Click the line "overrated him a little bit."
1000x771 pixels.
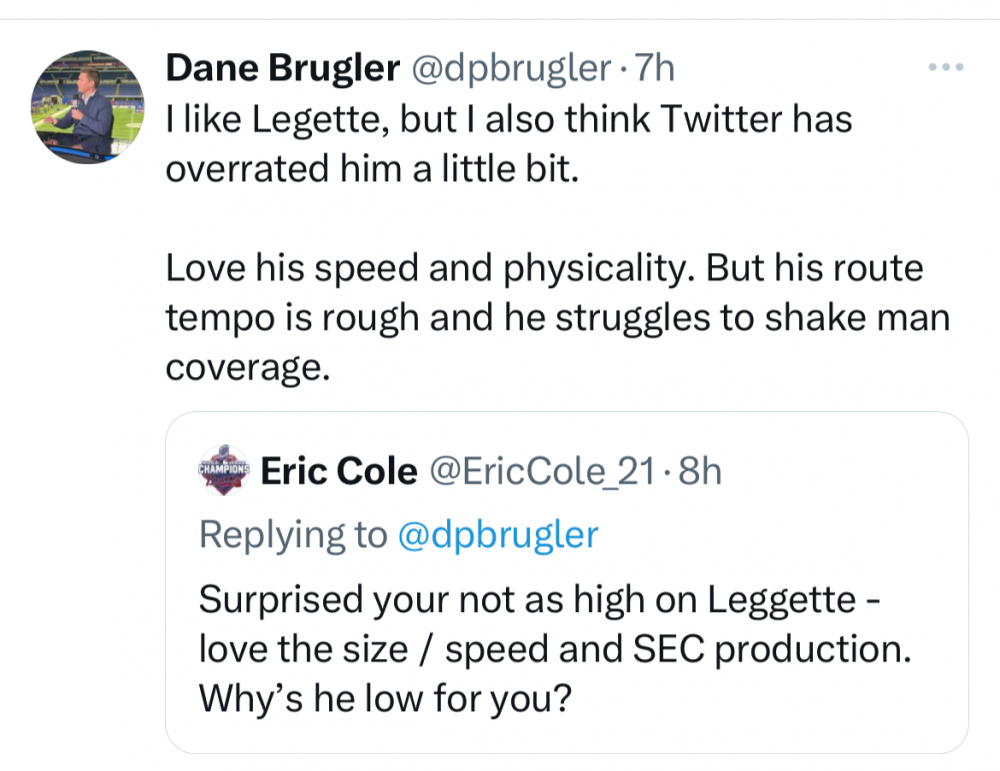tap(371, 169)
